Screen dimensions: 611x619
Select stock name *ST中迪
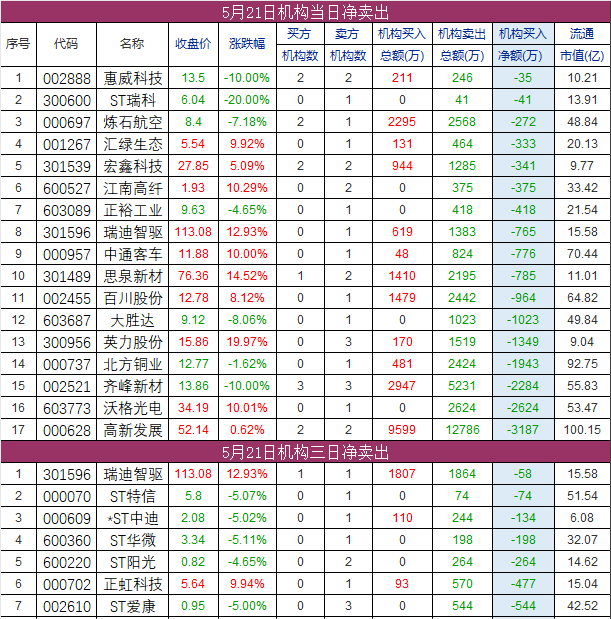coord(133,518)
